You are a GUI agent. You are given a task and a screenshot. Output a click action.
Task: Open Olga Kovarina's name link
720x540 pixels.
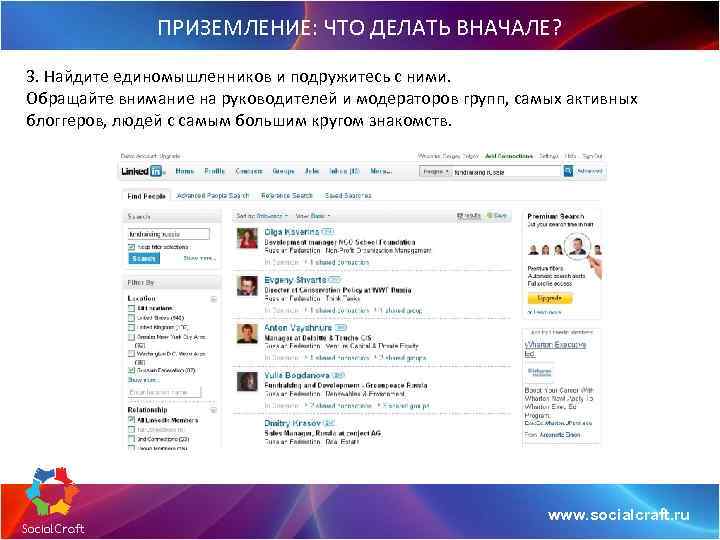(292, 232)
